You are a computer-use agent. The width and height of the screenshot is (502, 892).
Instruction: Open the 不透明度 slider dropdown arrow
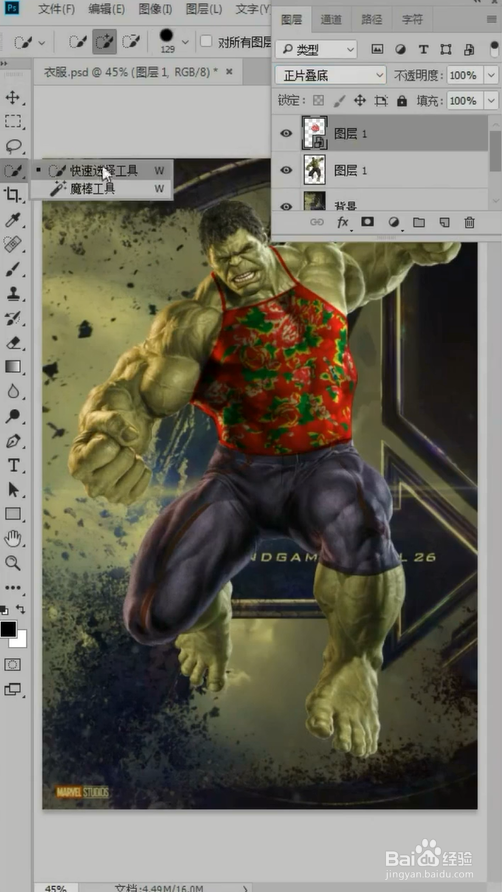point(491,75)
